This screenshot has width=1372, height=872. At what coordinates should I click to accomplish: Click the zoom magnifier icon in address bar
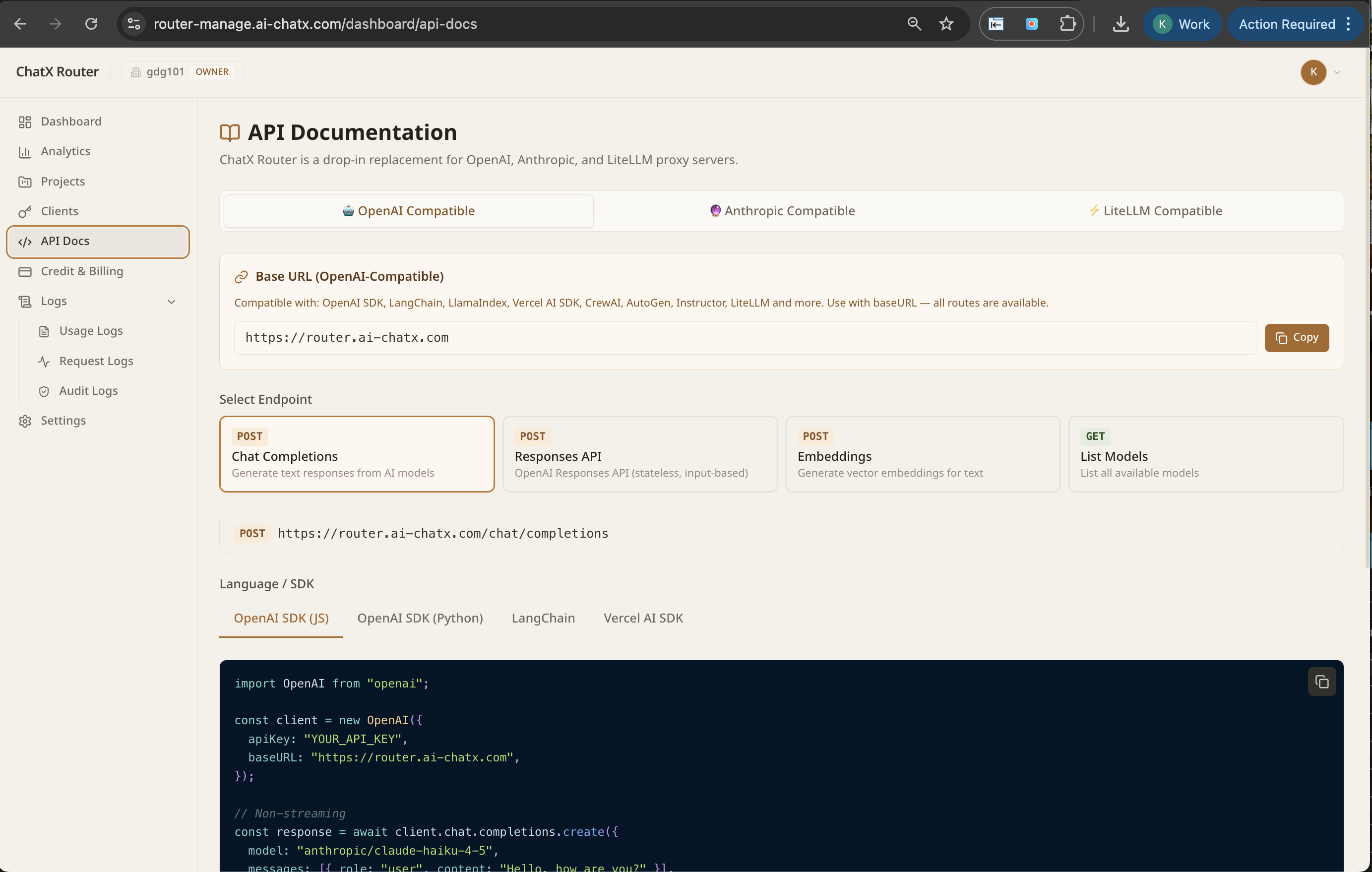914,24
